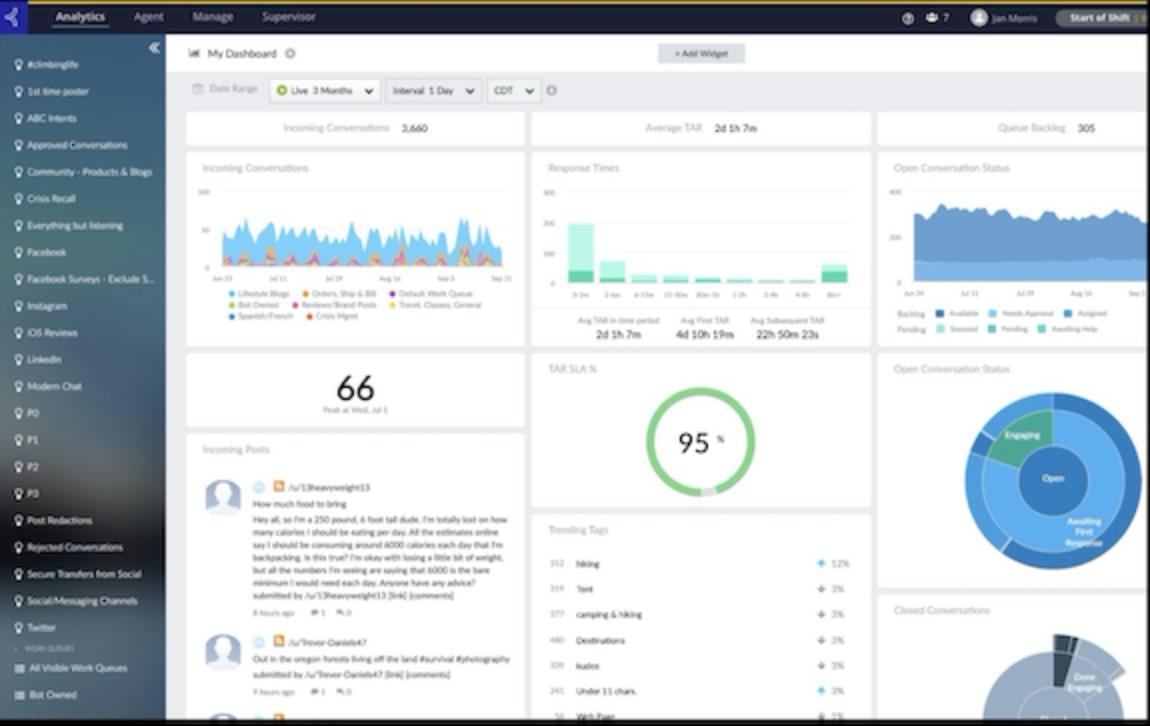The width and height of the screenshot is (1150, 726).
Task: Open the ABC Intents saved view
Action: [x=51, y=118]
